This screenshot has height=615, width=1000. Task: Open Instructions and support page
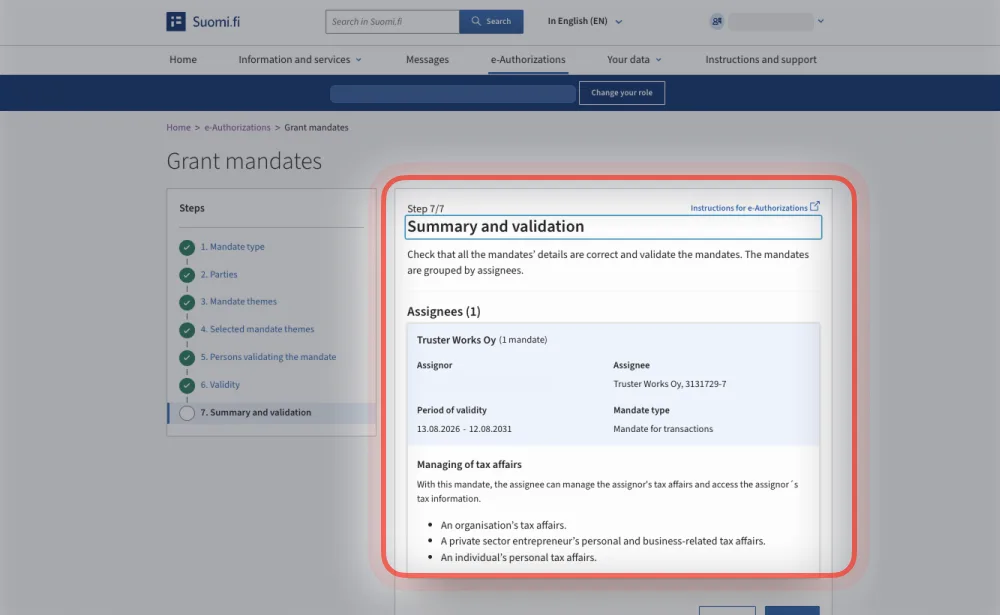pos(761,59)
